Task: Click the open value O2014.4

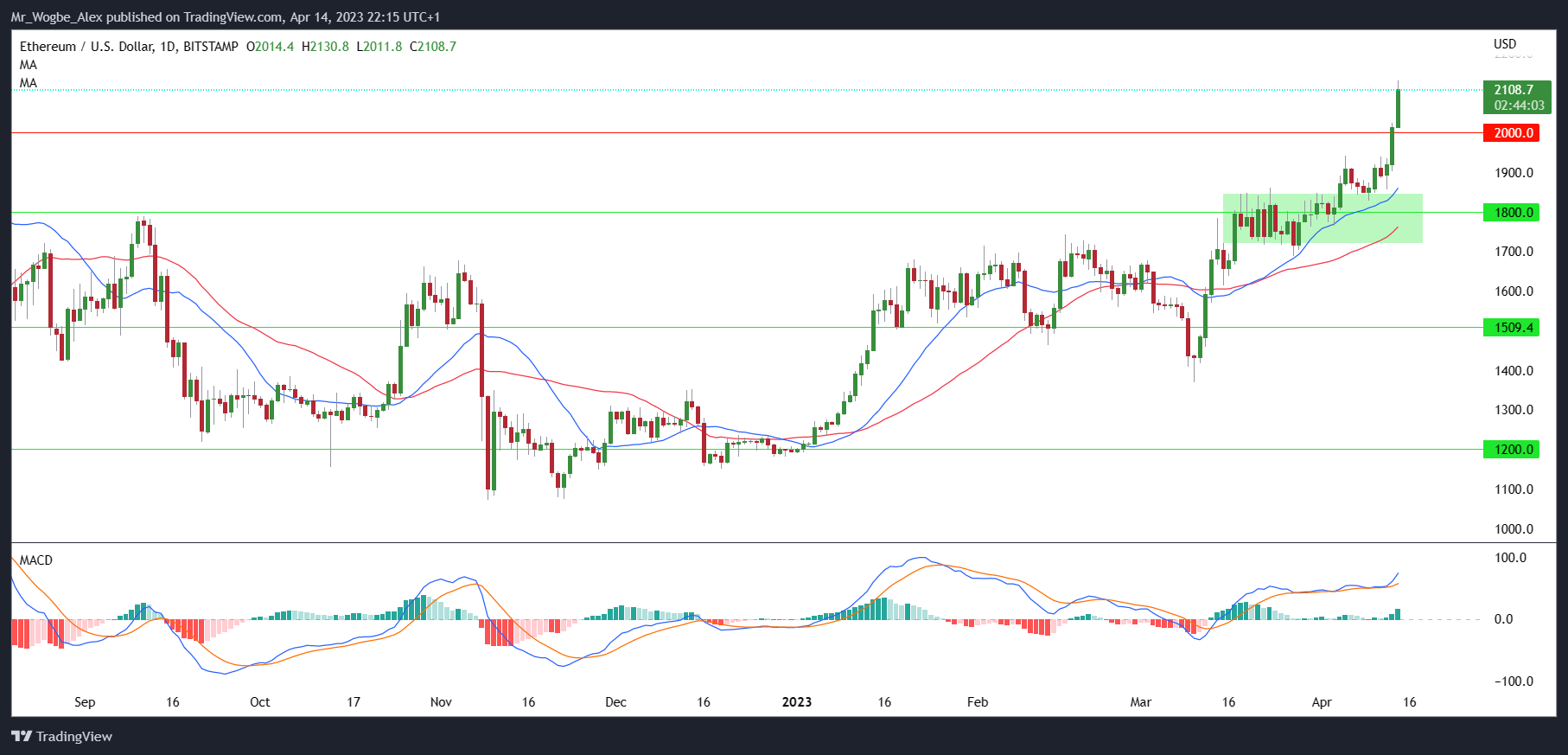Action: 270,47
